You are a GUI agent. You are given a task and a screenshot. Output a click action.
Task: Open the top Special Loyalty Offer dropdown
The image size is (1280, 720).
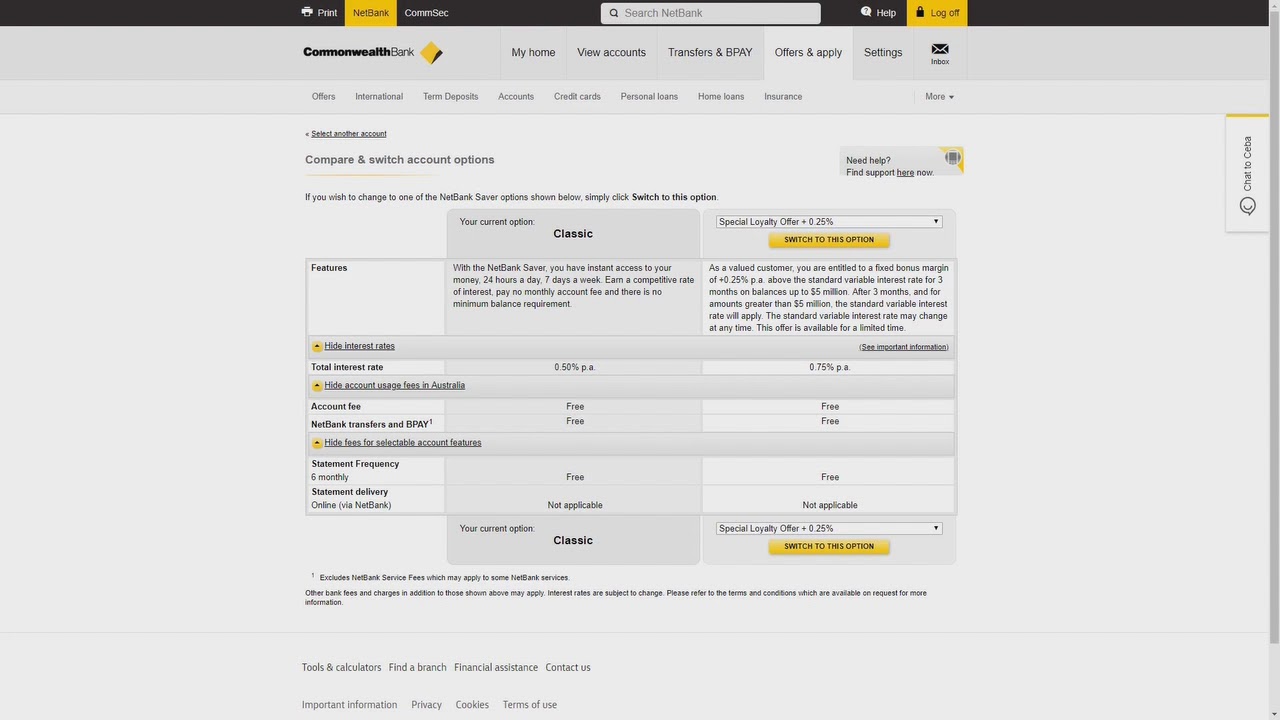coord(829,222)
